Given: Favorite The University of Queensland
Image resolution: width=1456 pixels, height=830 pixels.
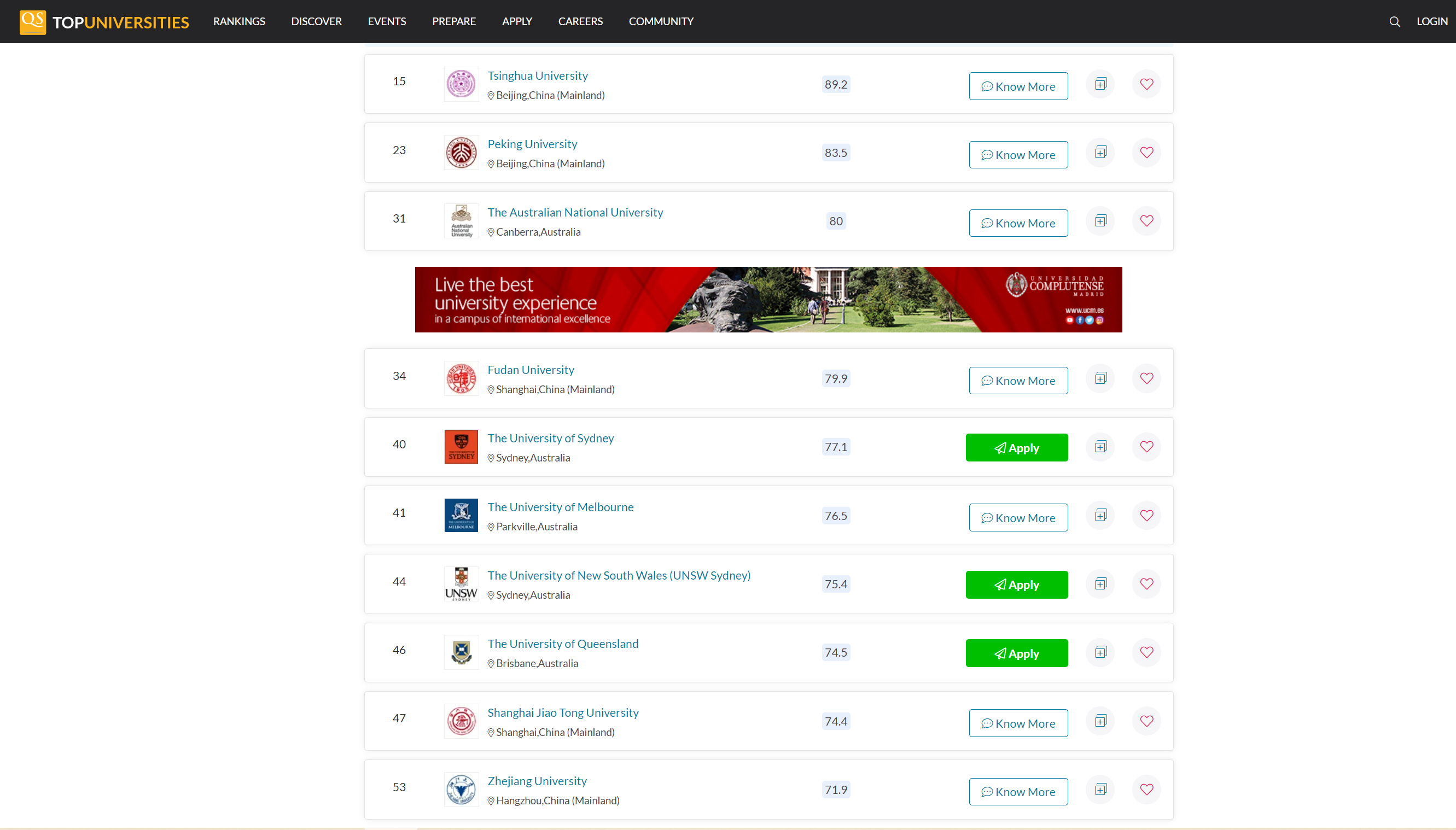Looking at the screenshot, I should [1146, 652].
